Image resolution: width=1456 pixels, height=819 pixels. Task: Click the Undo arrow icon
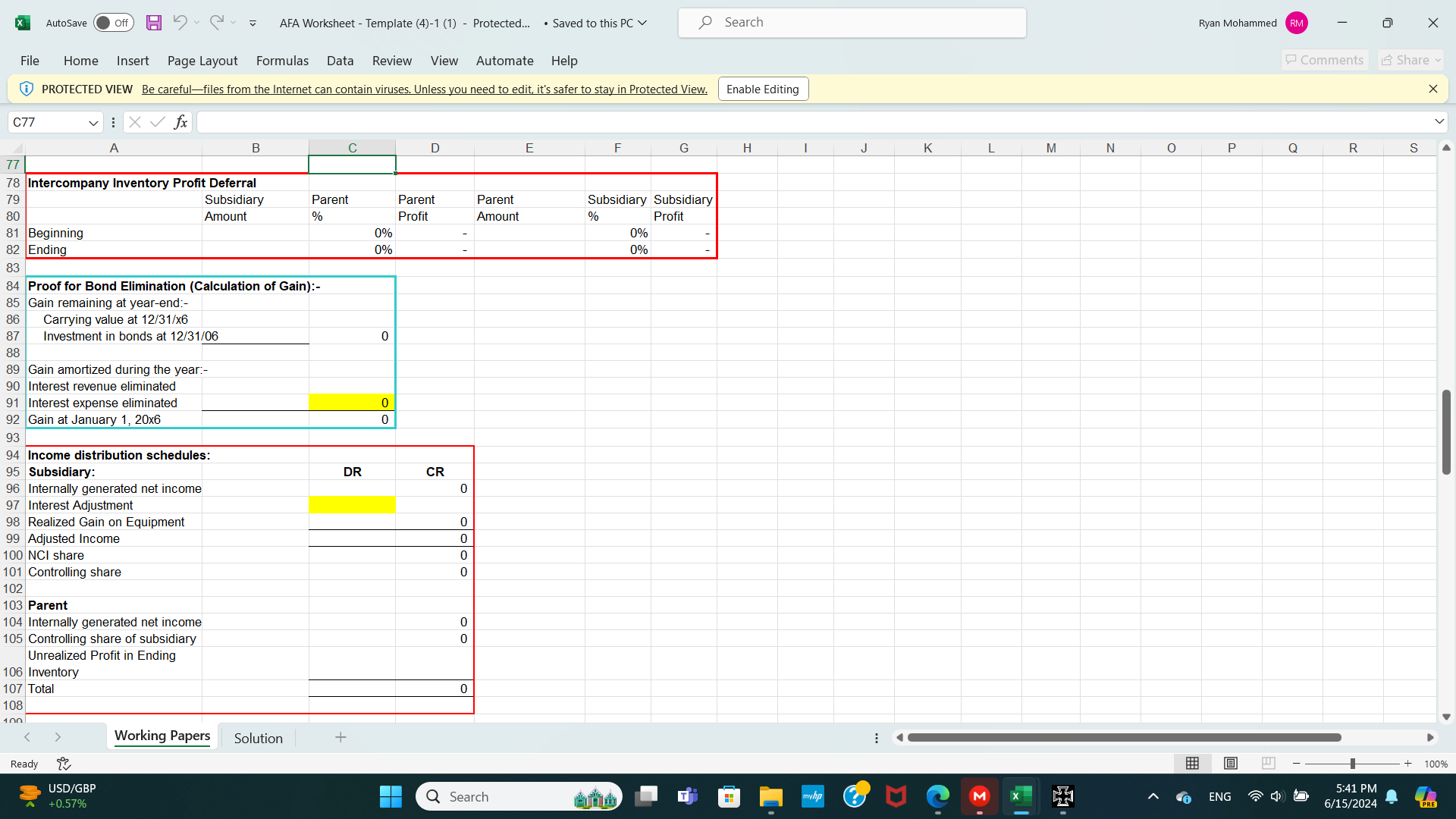pyautogui.click(x=180, y=23)
